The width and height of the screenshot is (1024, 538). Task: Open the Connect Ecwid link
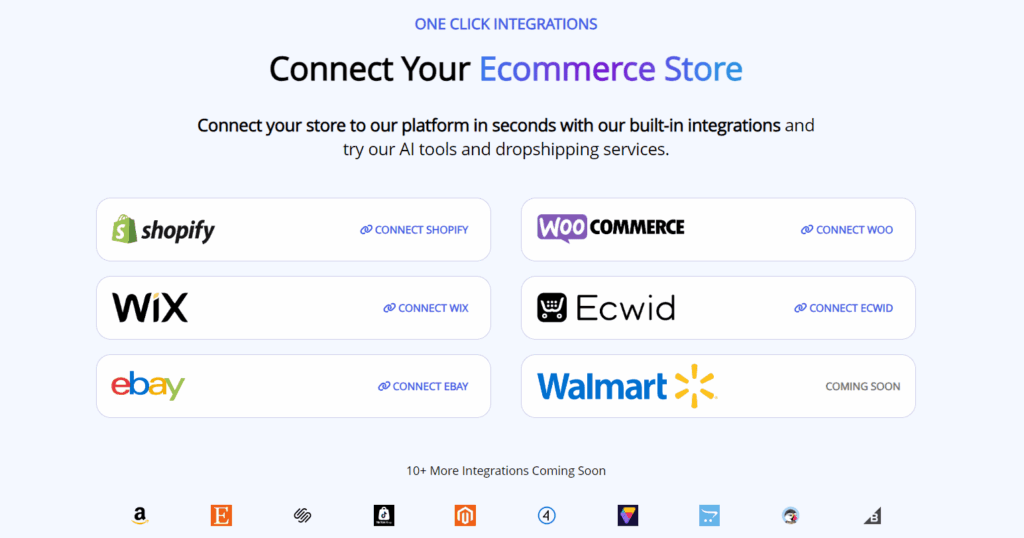click(843, 308)
